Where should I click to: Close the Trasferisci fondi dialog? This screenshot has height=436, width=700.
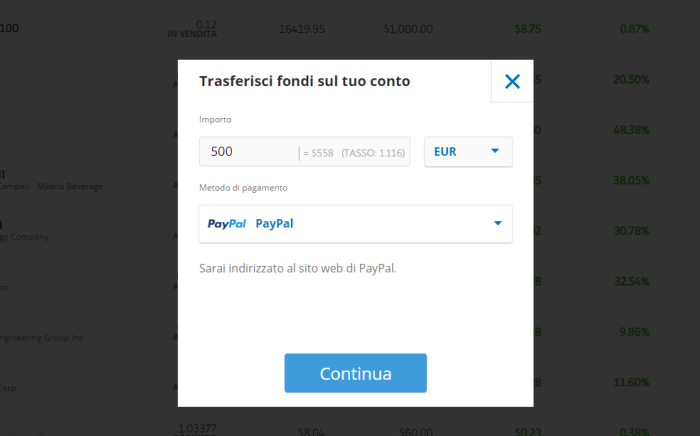512,81
